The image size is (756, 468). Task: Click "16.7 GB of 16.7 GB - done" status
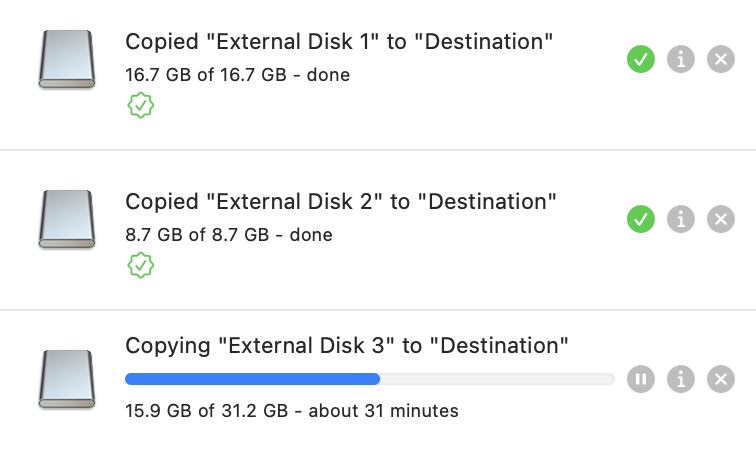tap(237, 75)
